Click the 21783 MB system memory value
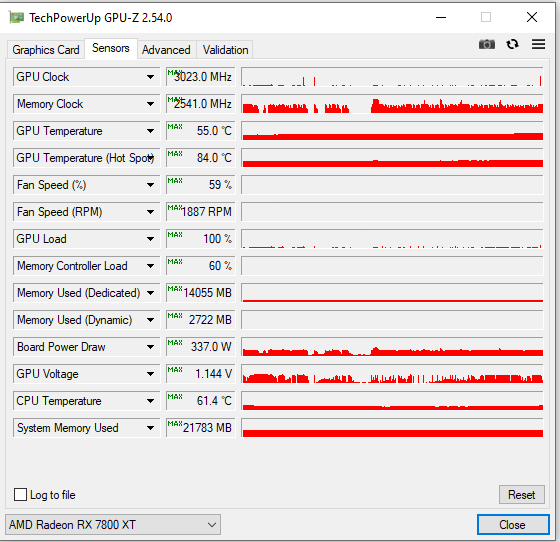The image size is (560, 542). [x=200, y=428]
